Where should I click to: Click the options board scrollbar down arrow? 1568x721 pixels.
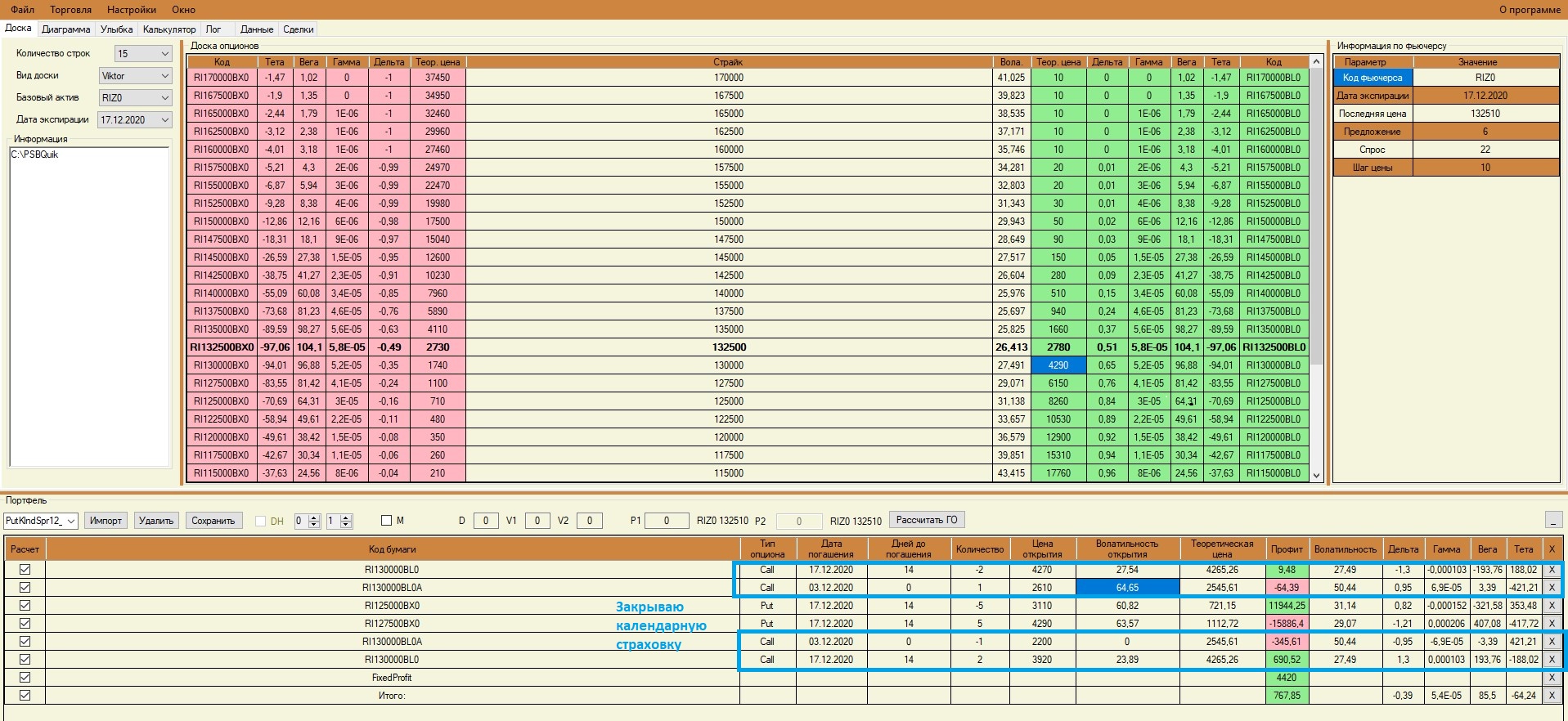coord(1316,475)
